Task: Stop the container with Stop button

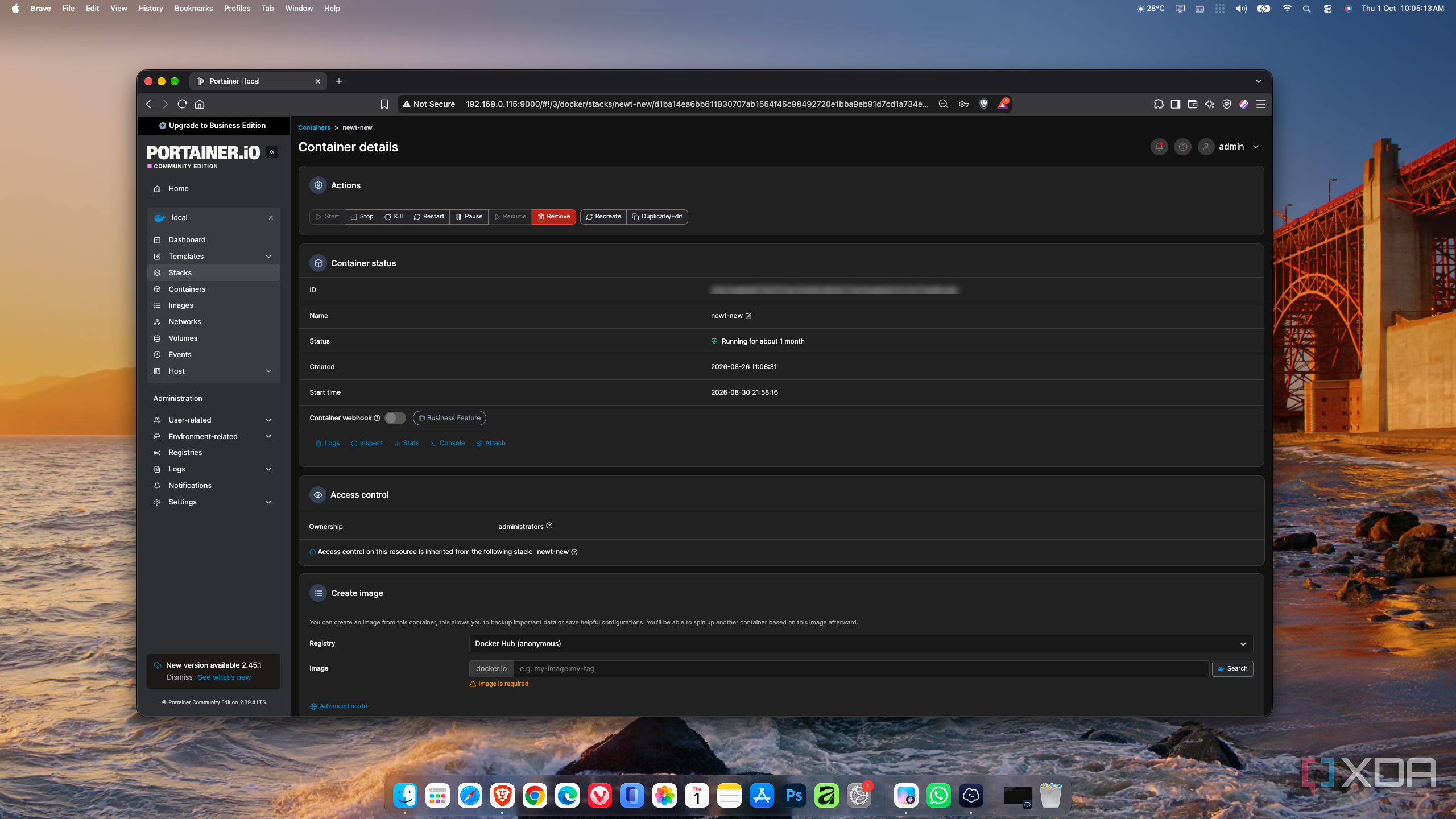Action: click(x=362, y=217)
